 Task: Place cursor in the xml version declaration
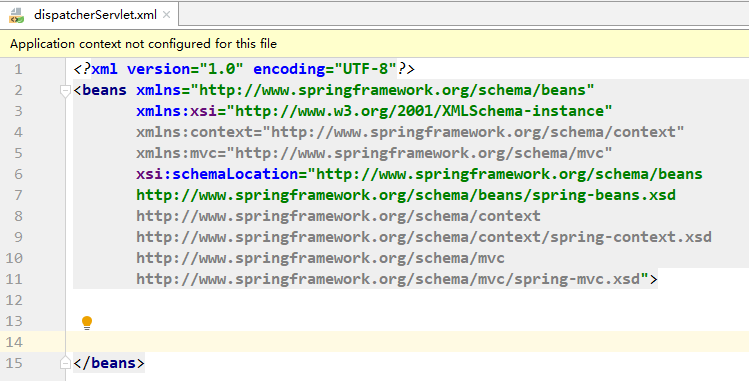244,69
